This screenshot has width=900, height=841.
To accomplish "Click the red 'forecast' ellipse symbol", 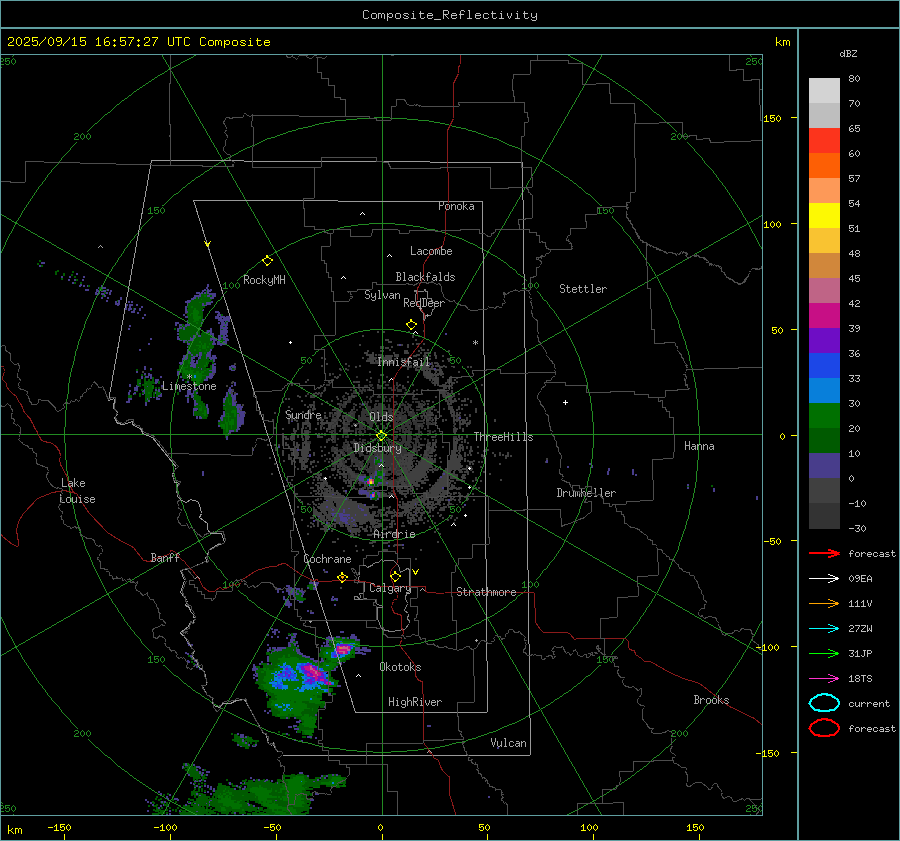I will pyautogui.click(x=824, y=728).
